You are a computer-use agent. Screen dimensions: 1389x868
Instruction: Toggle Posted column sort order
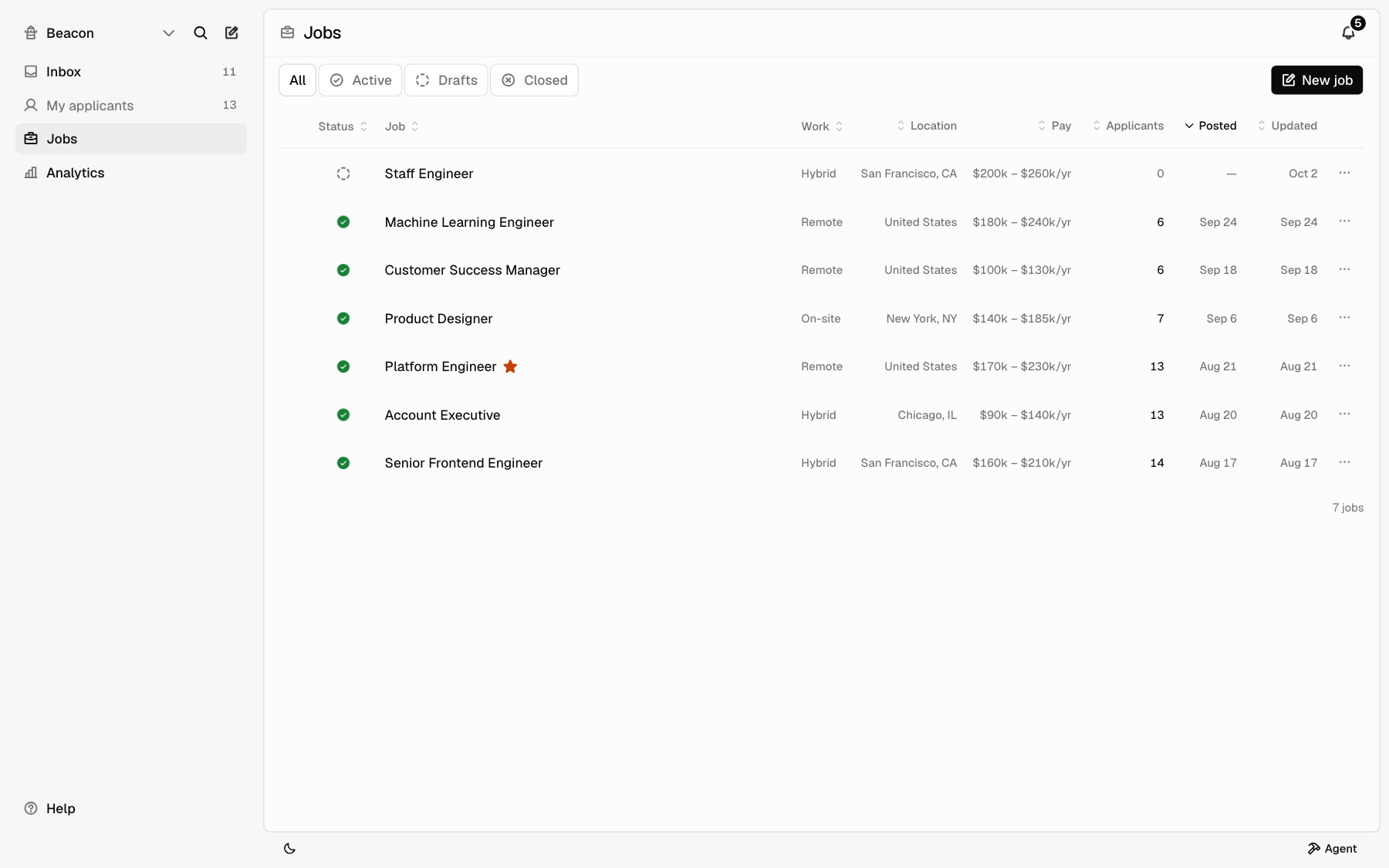1210,126
